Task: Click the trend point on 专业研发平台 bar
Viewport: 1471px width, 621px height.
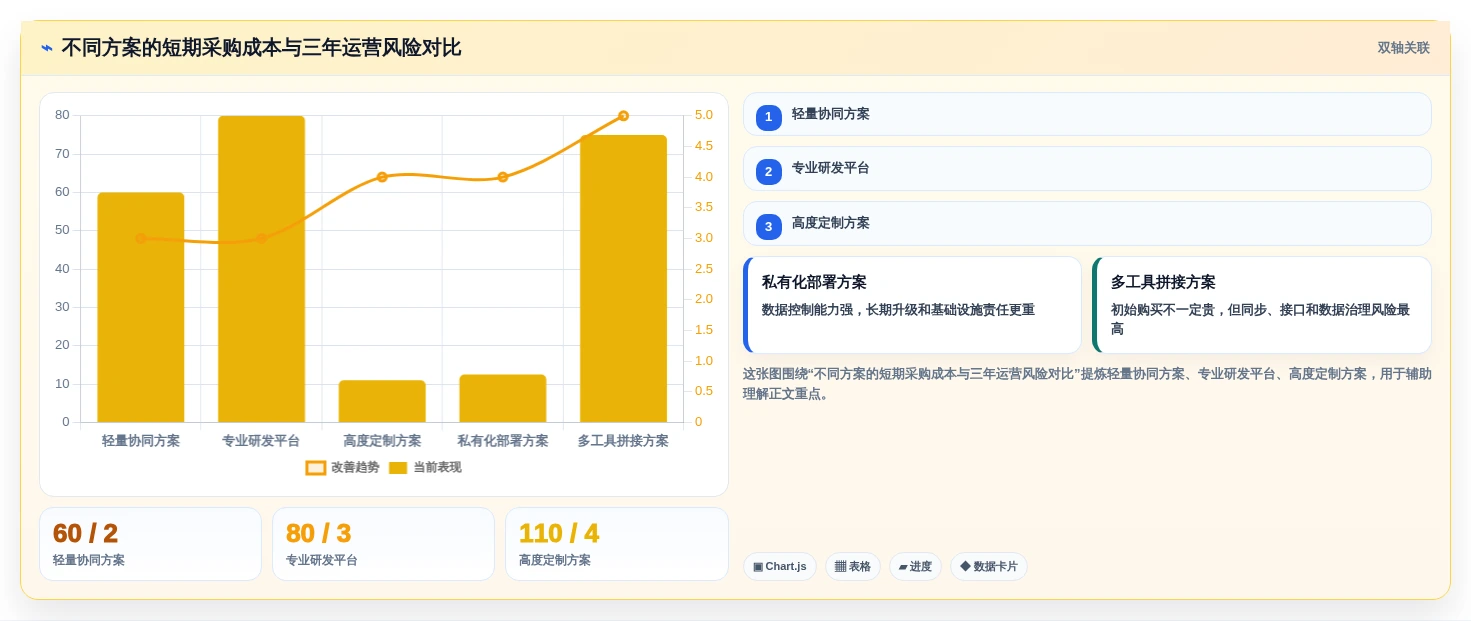Action: pyautogui.click(x=261, y=238)
